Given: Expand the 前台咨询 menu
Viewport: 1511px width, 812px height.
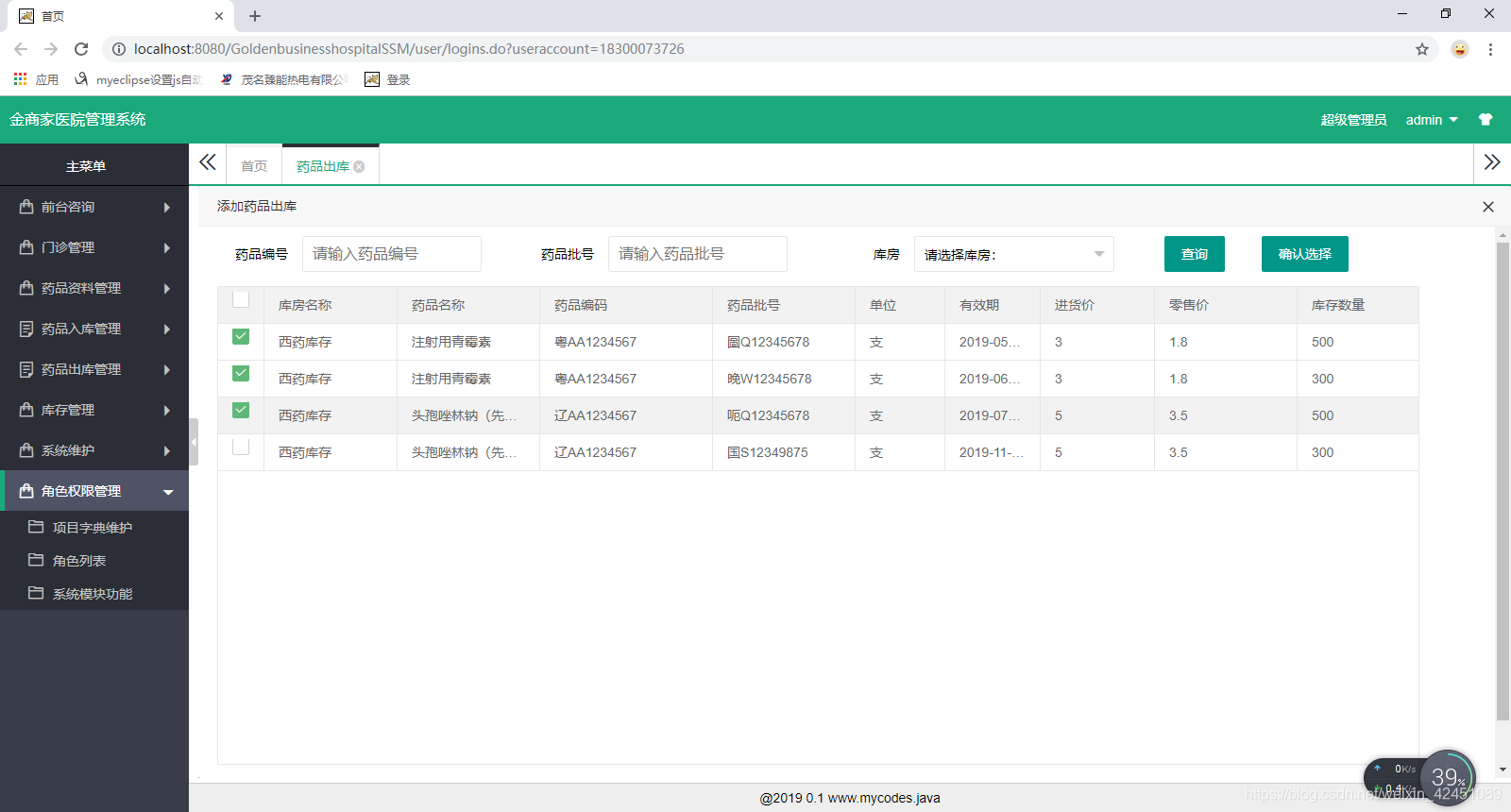Looking at the screenshot, I should point(167,207).
